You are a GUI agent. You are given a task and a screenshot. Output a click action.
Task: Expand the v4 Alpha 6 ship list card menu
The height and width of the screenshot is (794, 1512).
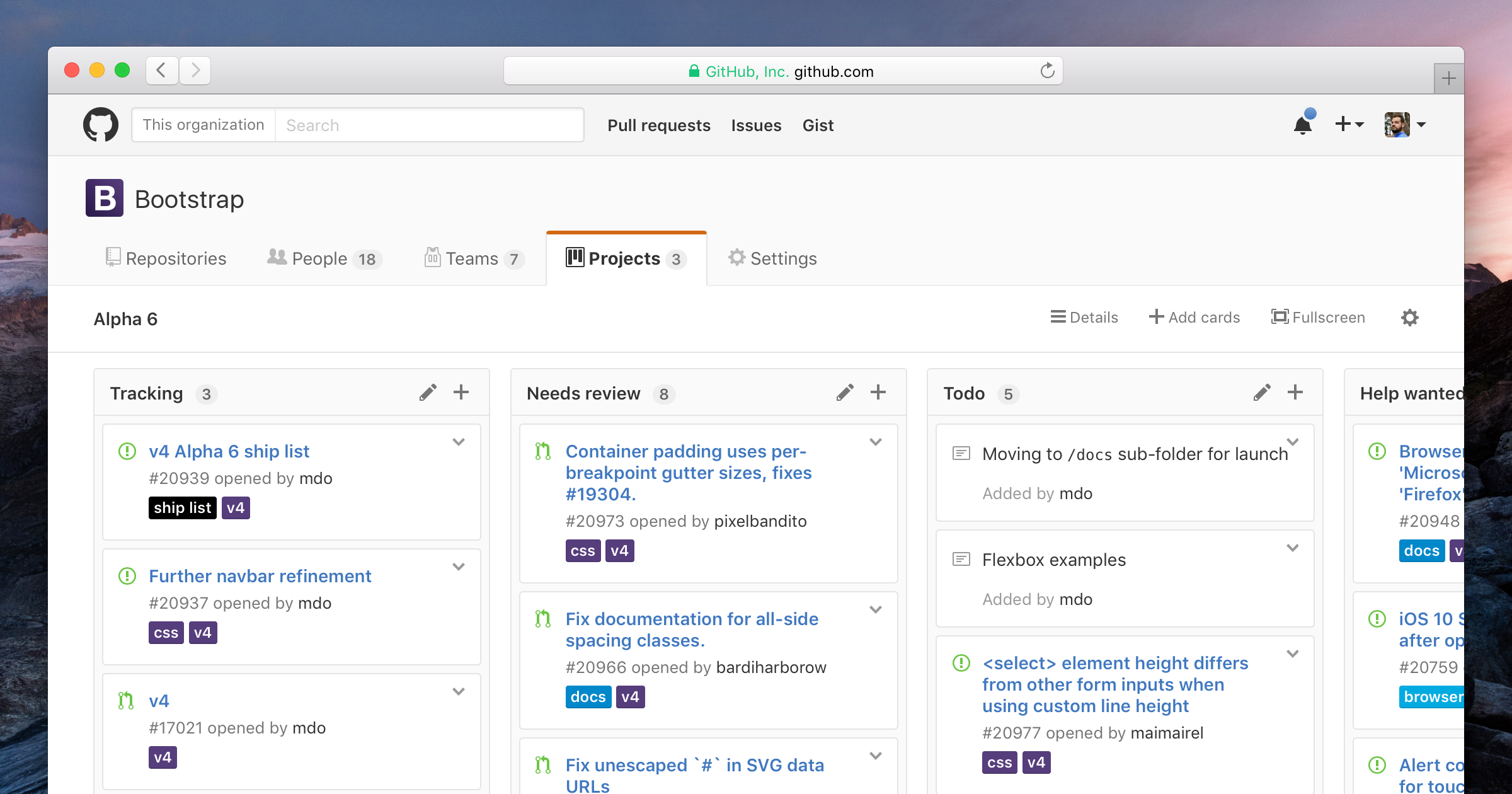(459, 442)
